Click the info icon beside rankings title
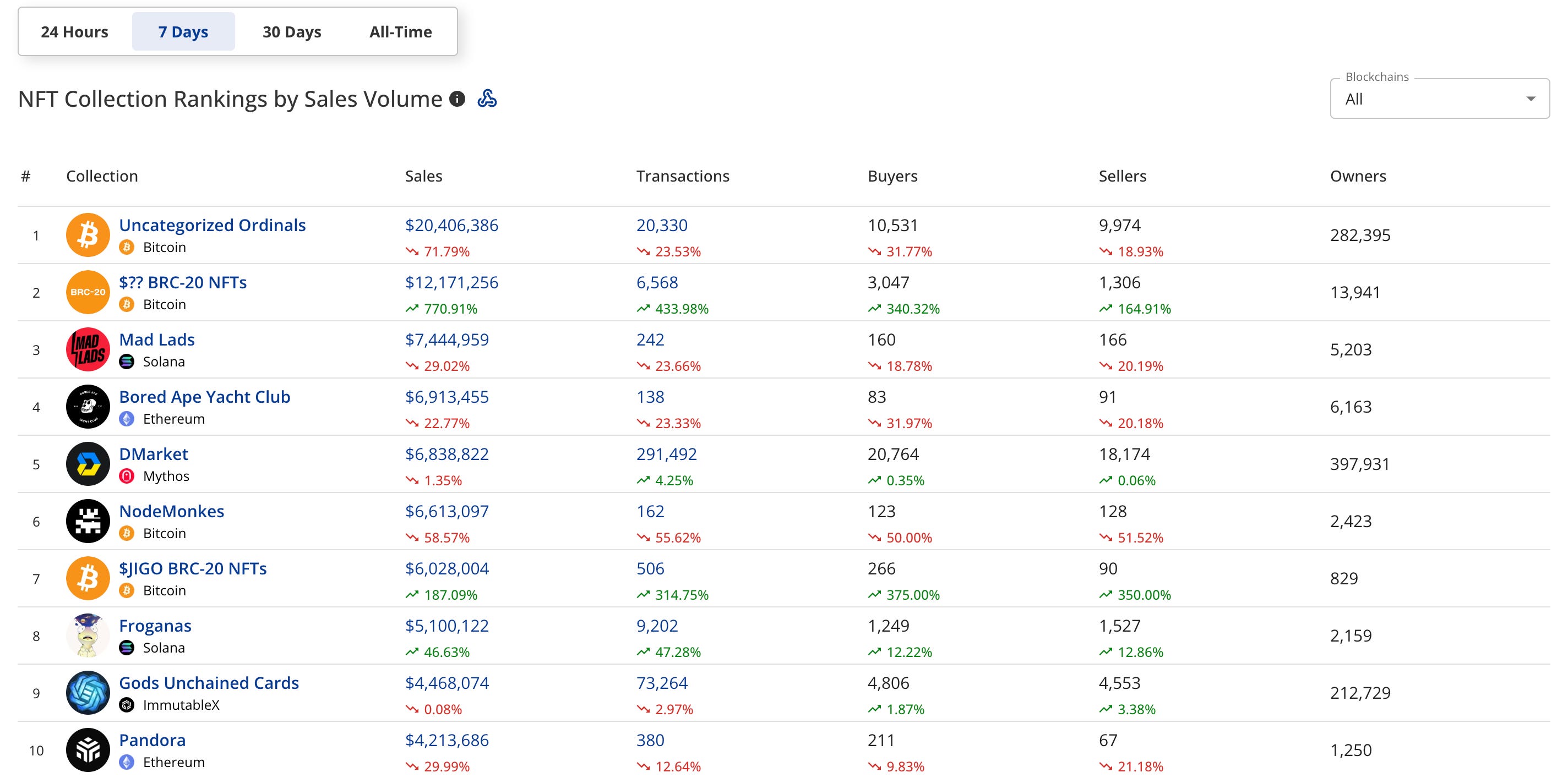Image resolution: width=1568 pixels, height=778 pixels. [x=457, y=98]
